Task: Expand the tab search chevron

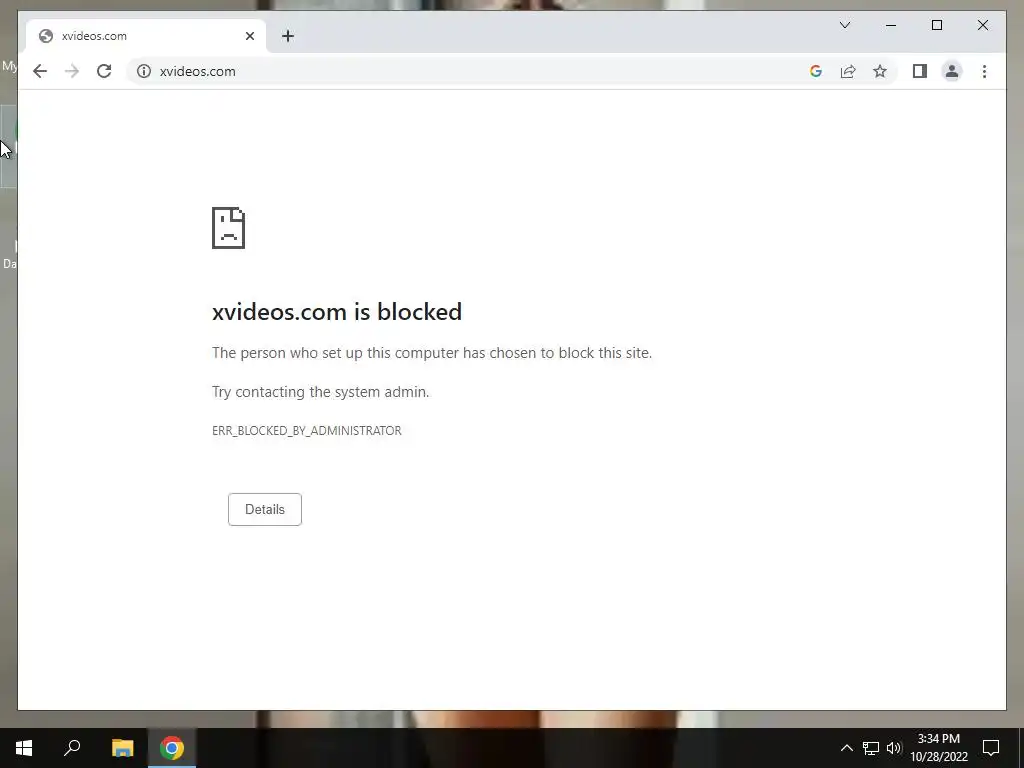Action: (x=845, y=25)
